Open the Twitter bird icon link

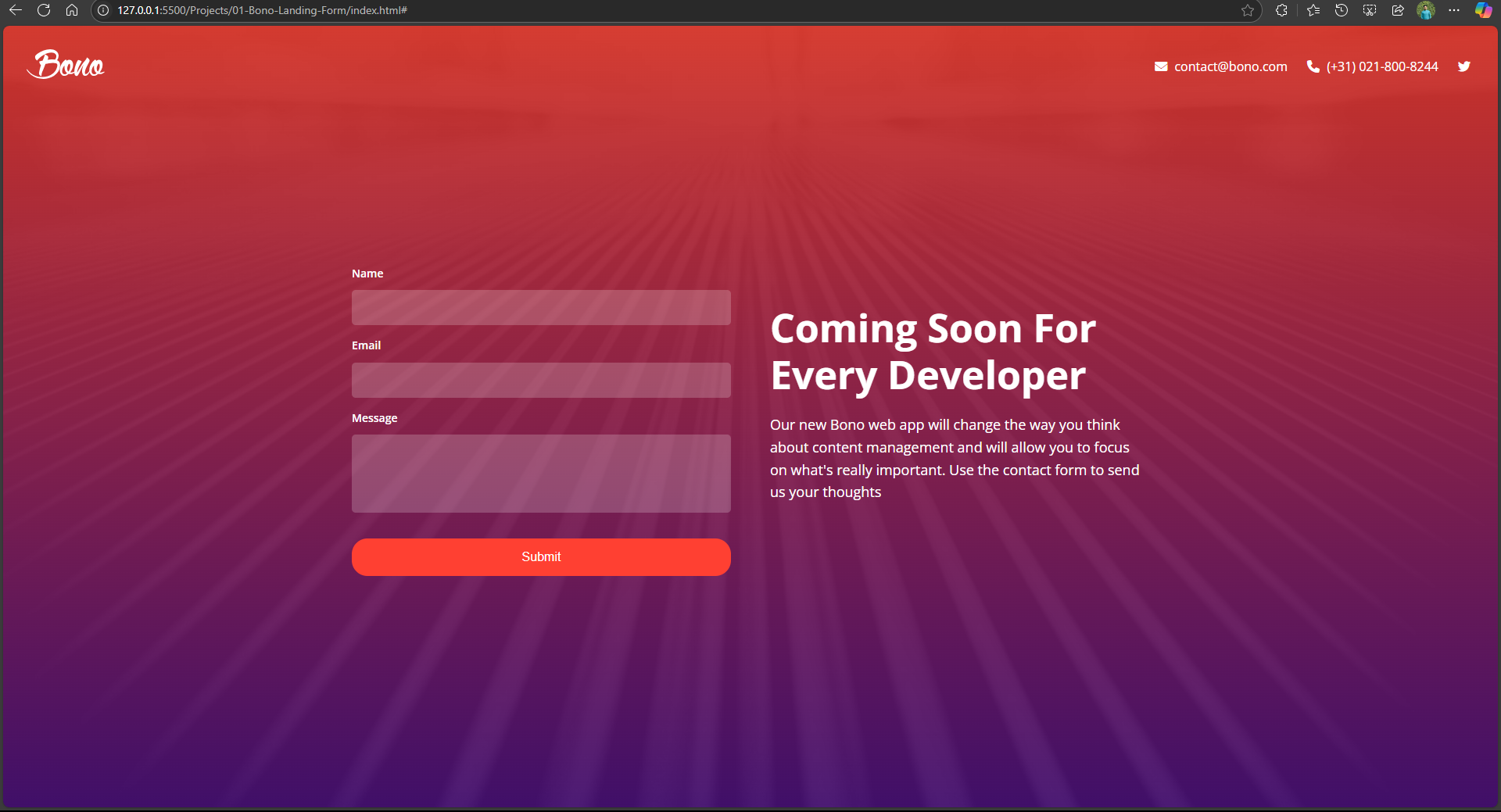click(x=1464, y=66)
